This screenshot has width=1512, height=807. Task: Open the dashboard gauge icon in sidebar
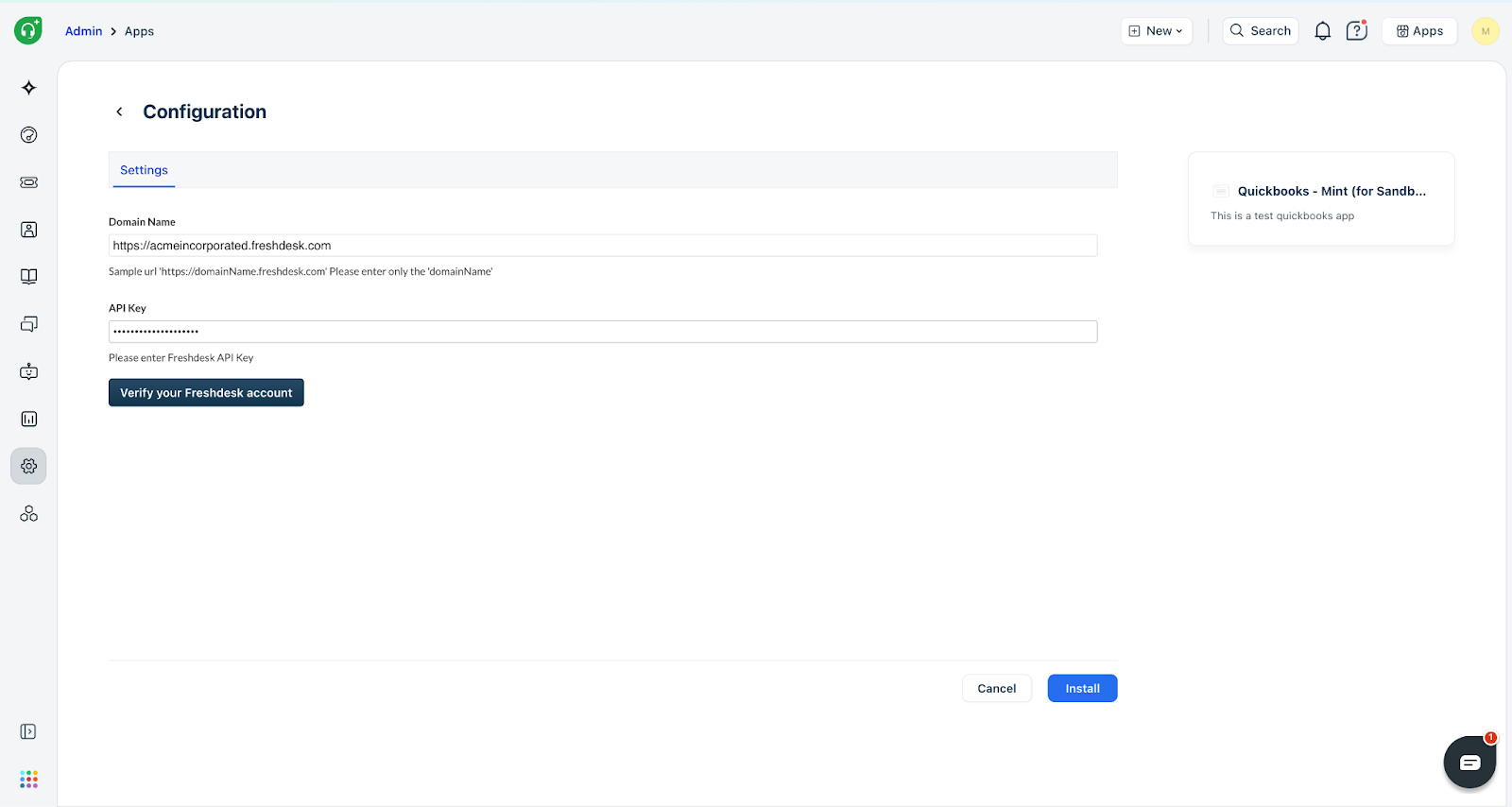point(29,135)
